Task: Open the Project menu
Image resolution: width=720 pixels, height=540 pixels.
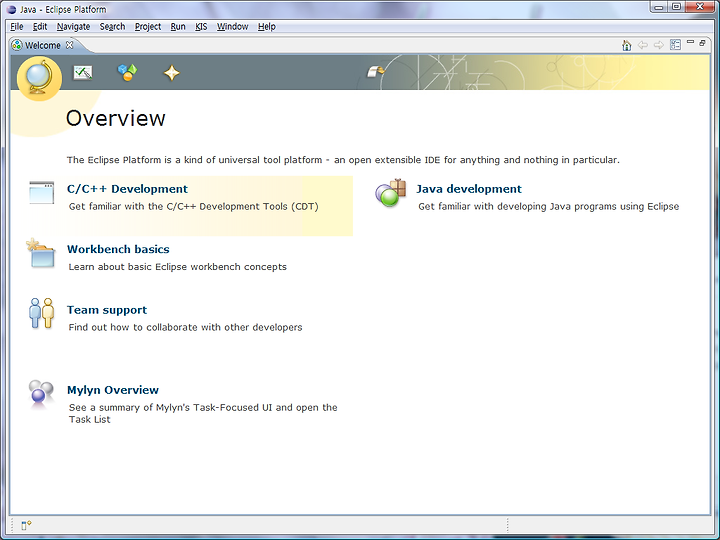Action: pos(148,27)
